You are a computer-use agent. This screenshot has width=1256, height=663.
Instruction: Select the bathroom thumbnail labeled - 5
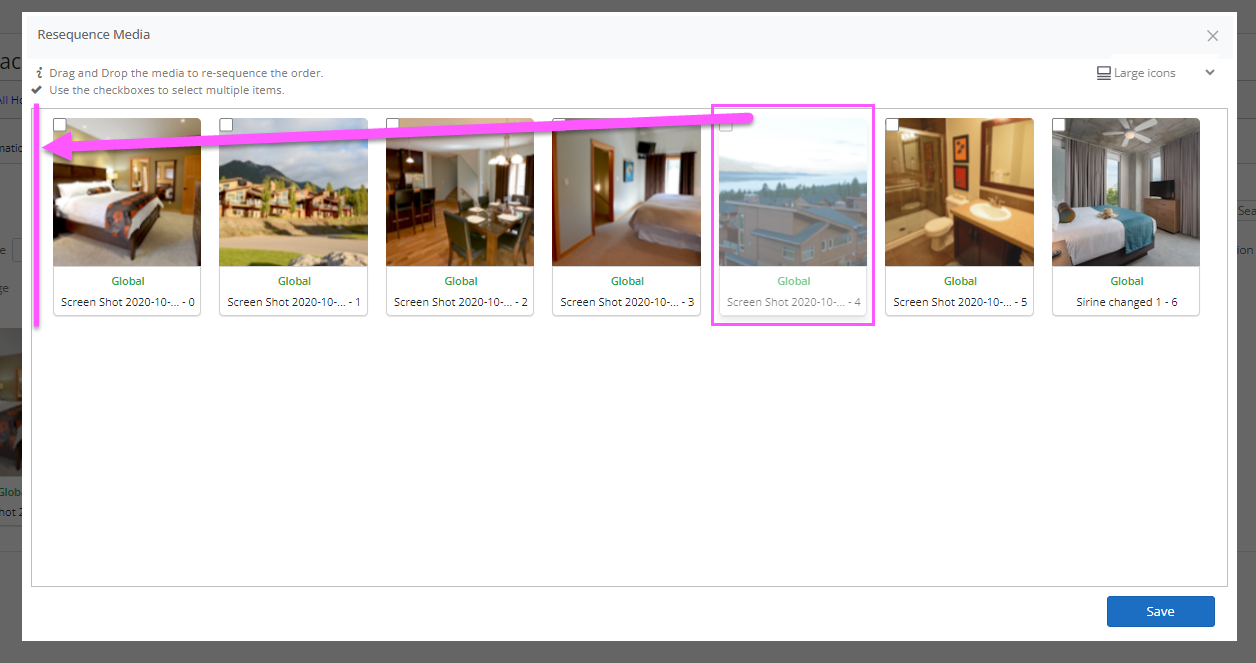coord(960,192)
